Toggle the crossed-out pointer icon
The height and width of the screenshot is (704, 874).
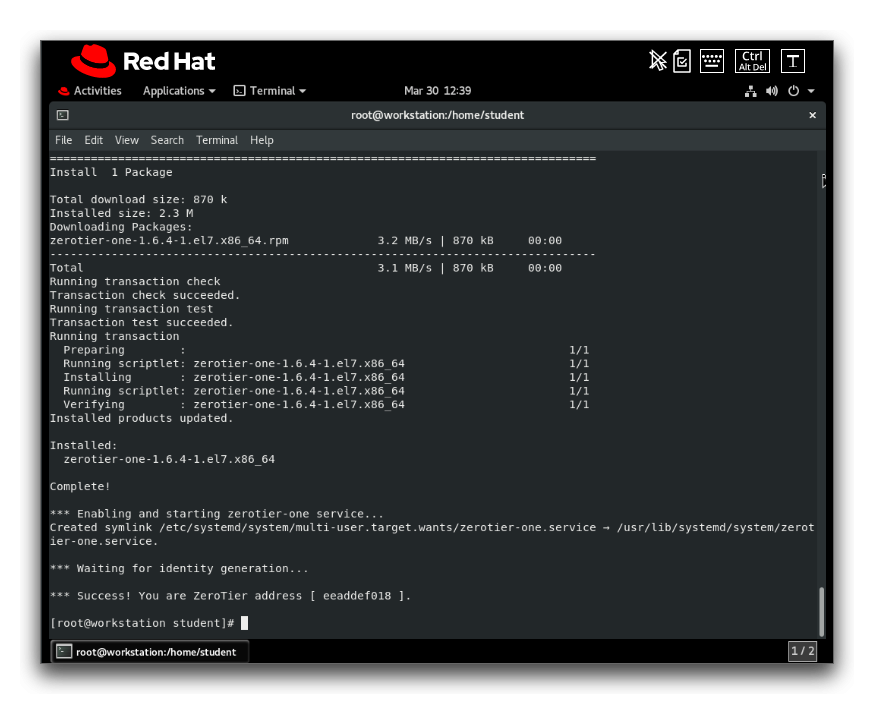658,61
